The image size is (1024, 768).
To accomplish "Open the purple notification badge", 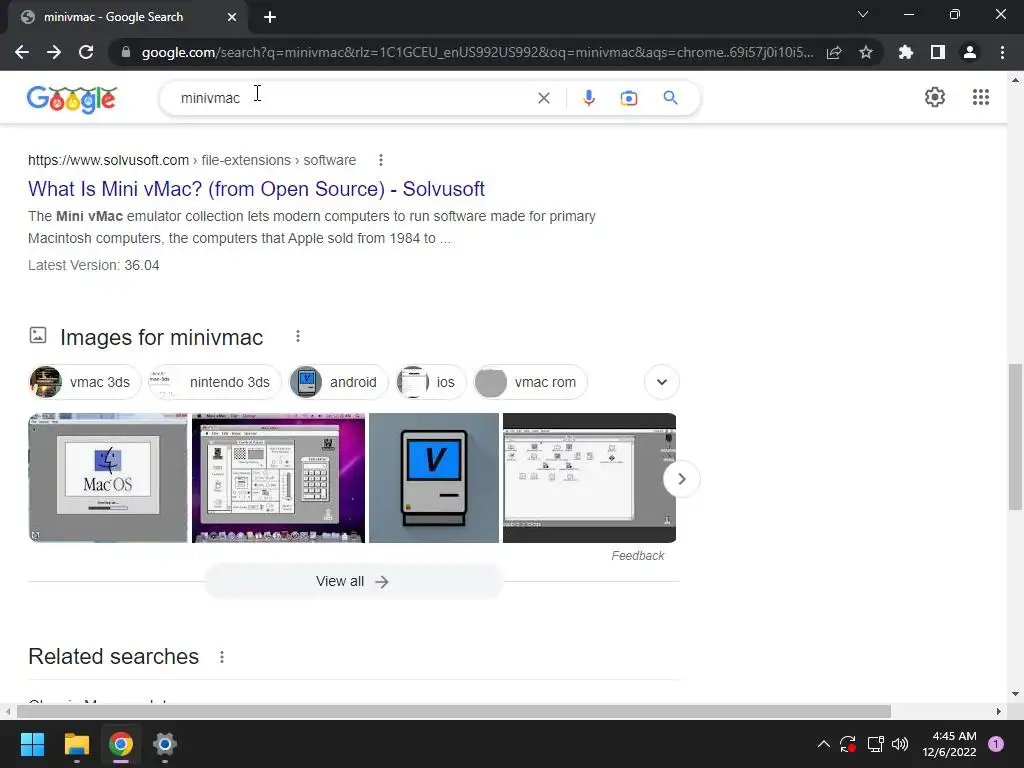I will (x=996, y=744).
